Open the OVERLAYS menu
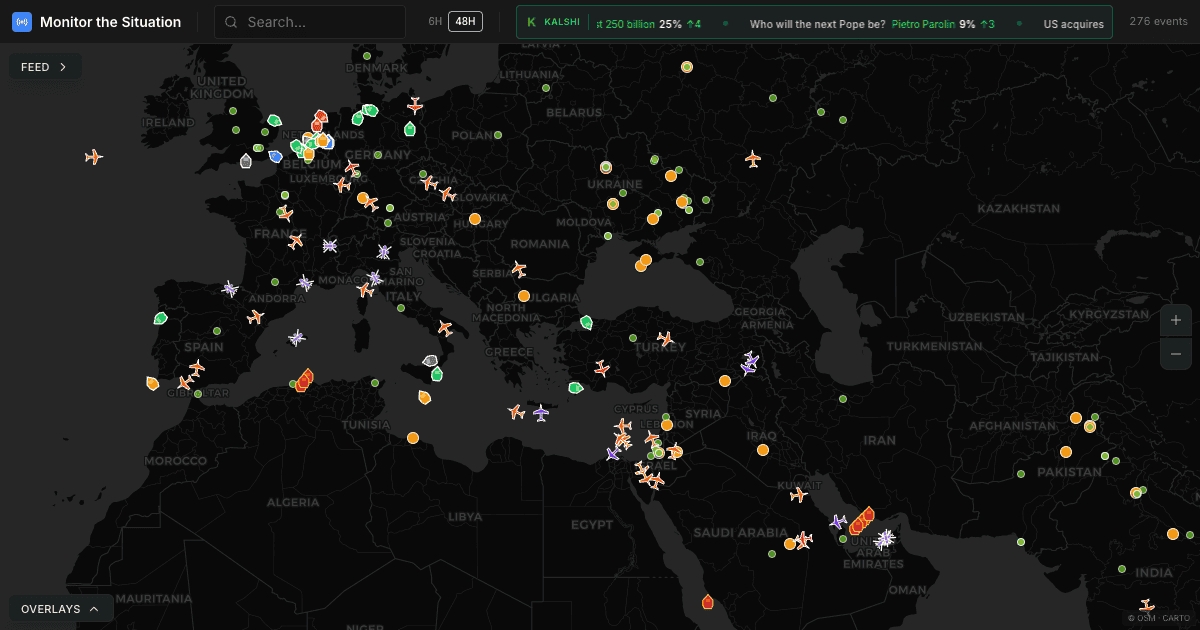 (60, 608)
